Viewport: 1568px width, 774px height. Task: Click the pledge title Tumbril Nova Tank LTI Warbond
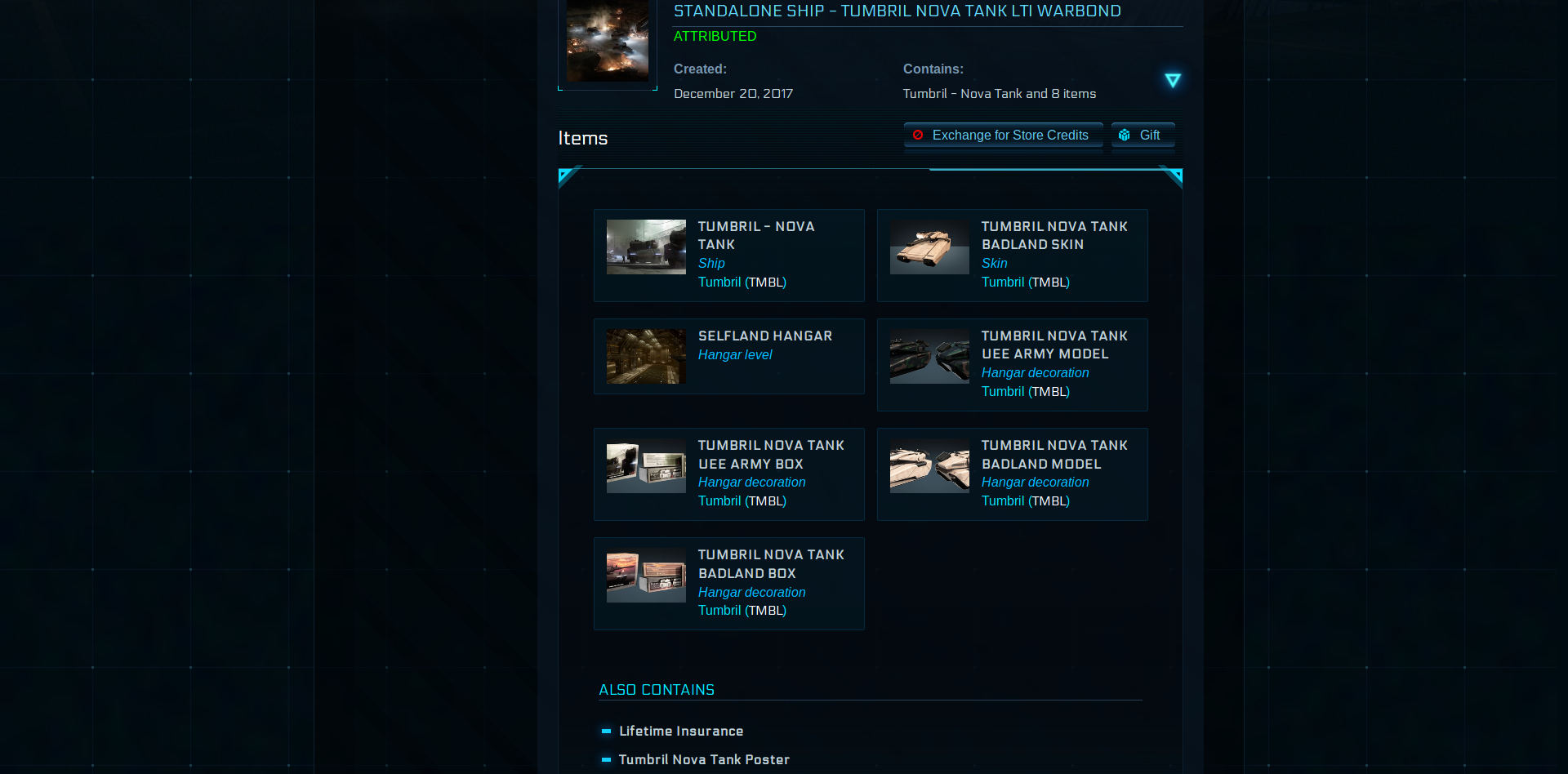pyautogui.click(x=897, y=11)
